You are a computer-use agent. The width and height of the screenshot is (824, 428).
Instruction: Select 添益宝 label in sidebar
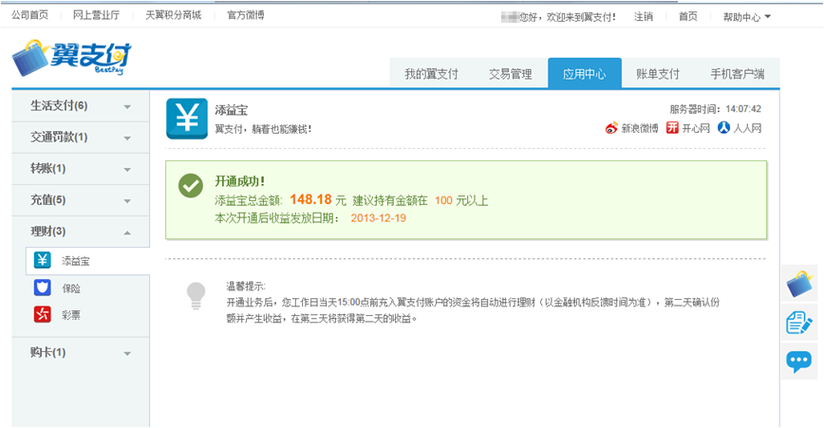(76, 261)
